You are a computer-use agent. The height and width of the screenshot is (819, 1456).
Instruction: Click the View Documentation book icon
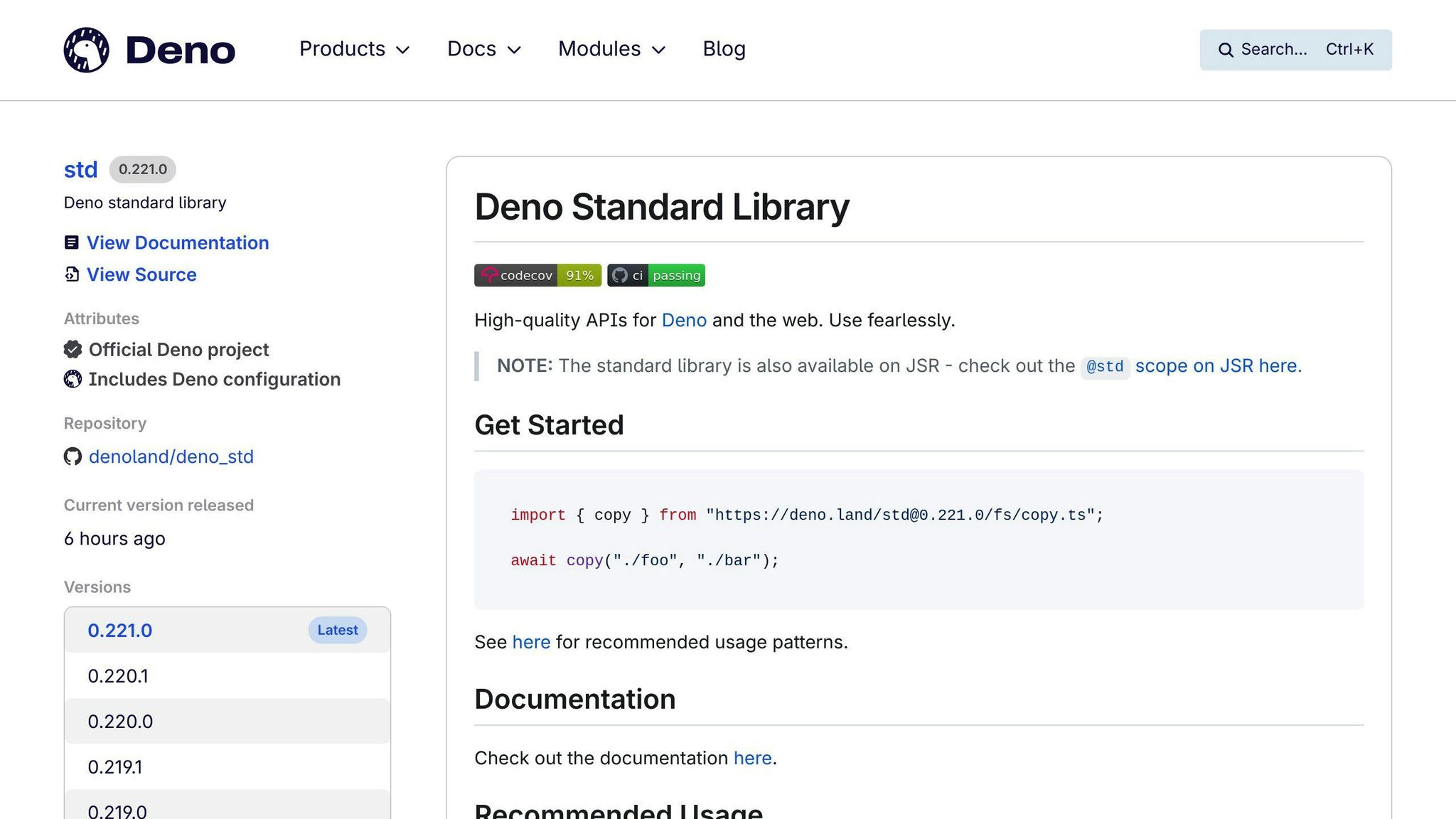[x=72, y=242]
